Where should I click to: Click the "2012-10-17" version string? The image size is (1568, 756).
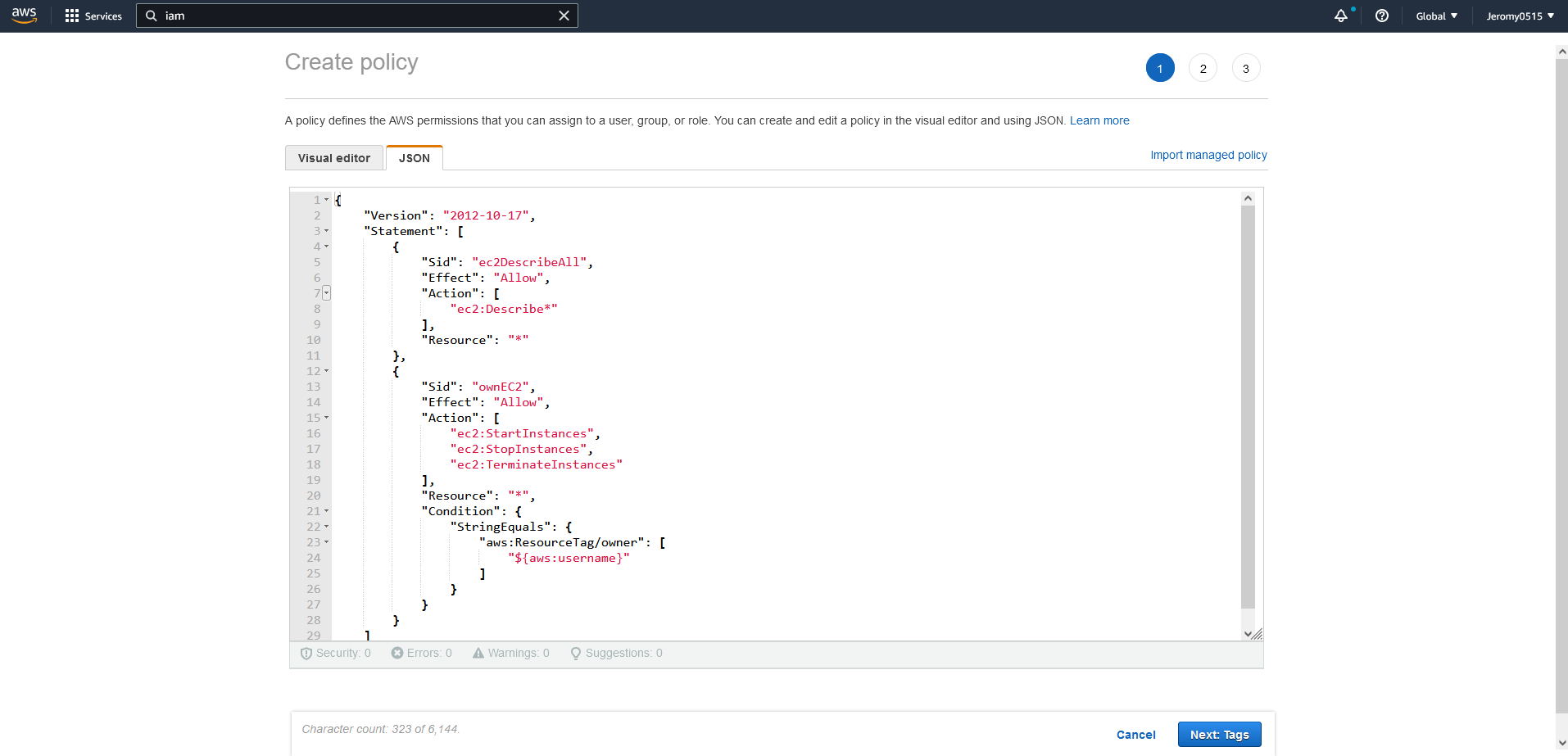pos(486,215)
